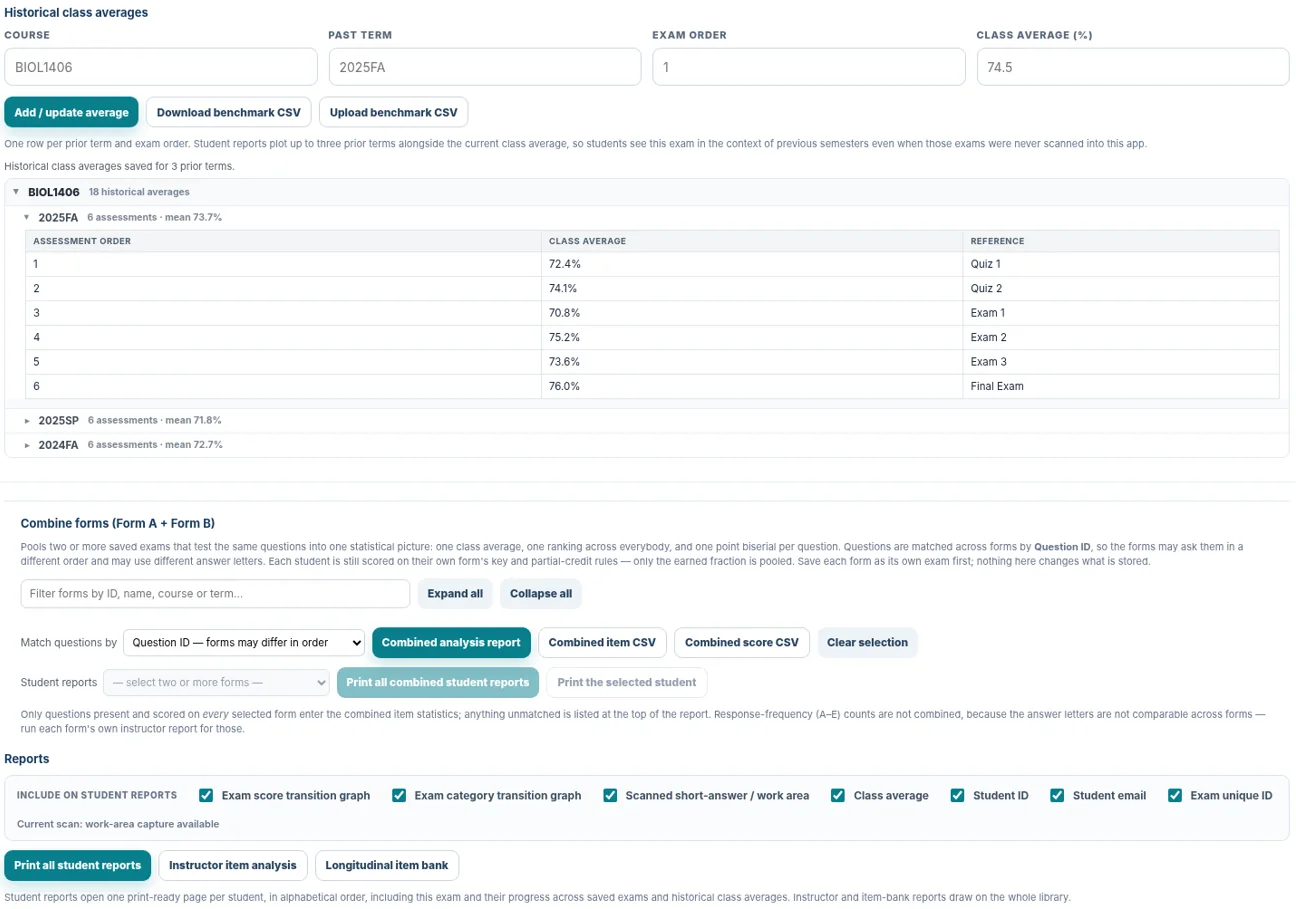The height and width of the screenshot is (909, 1296).
Task: Open the Match questions by dropdown
Action: click(244, 642)
